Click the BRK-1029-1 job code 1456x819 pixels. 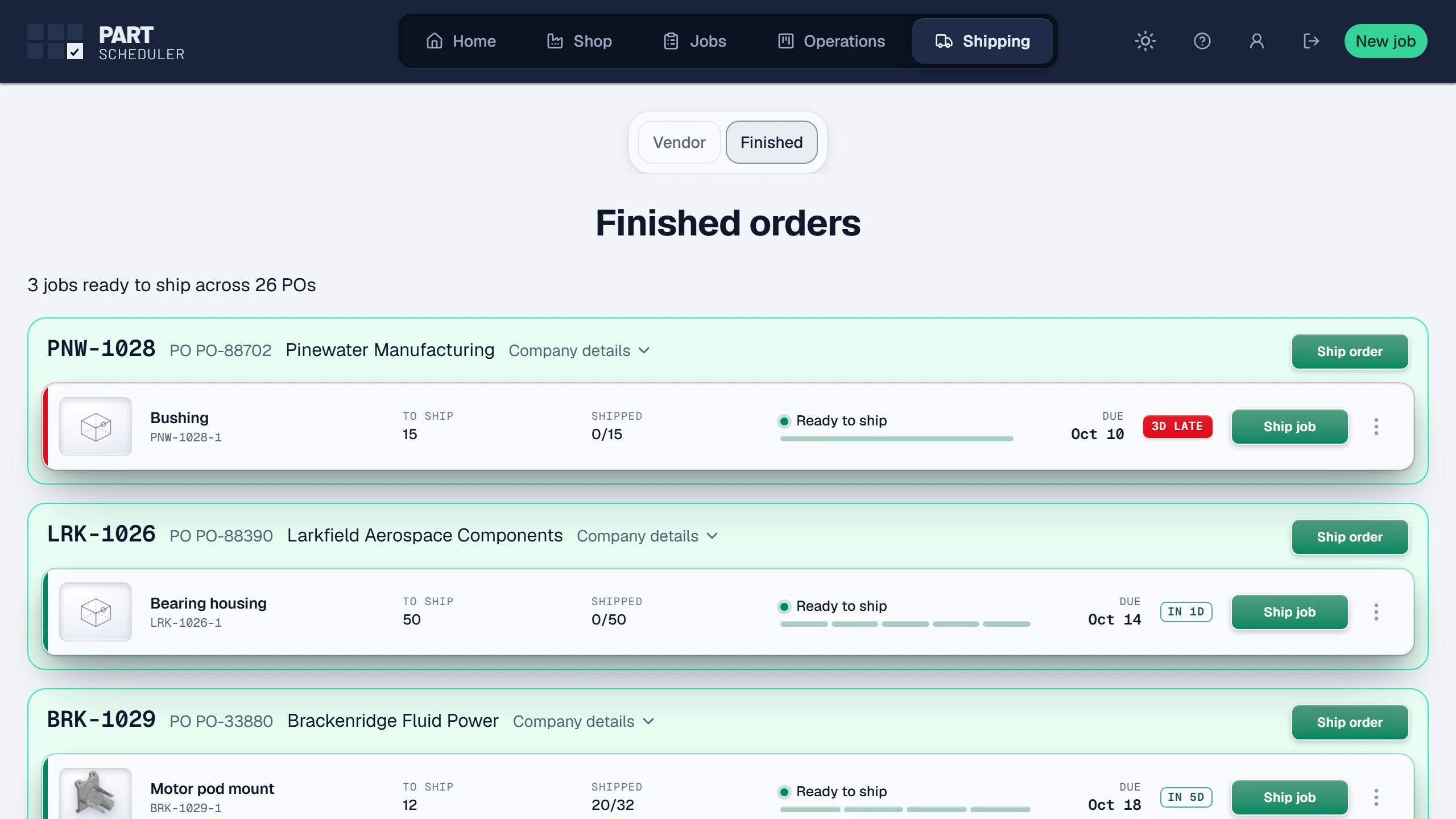pyautogui.click(x=186, y=808)
